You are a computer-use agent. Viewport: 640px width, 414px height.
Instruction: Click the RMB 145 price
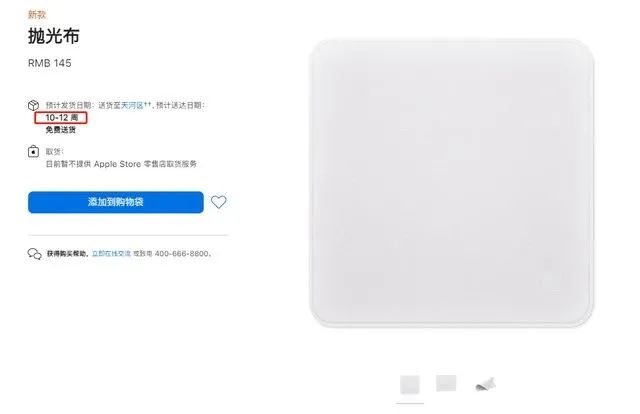[49, 63]
